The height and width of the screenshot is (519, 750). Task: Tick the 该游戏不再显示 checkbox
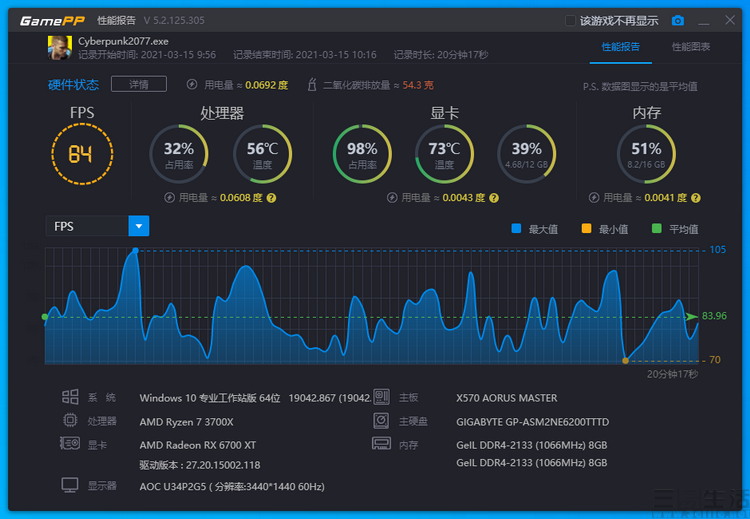[570, 21]
